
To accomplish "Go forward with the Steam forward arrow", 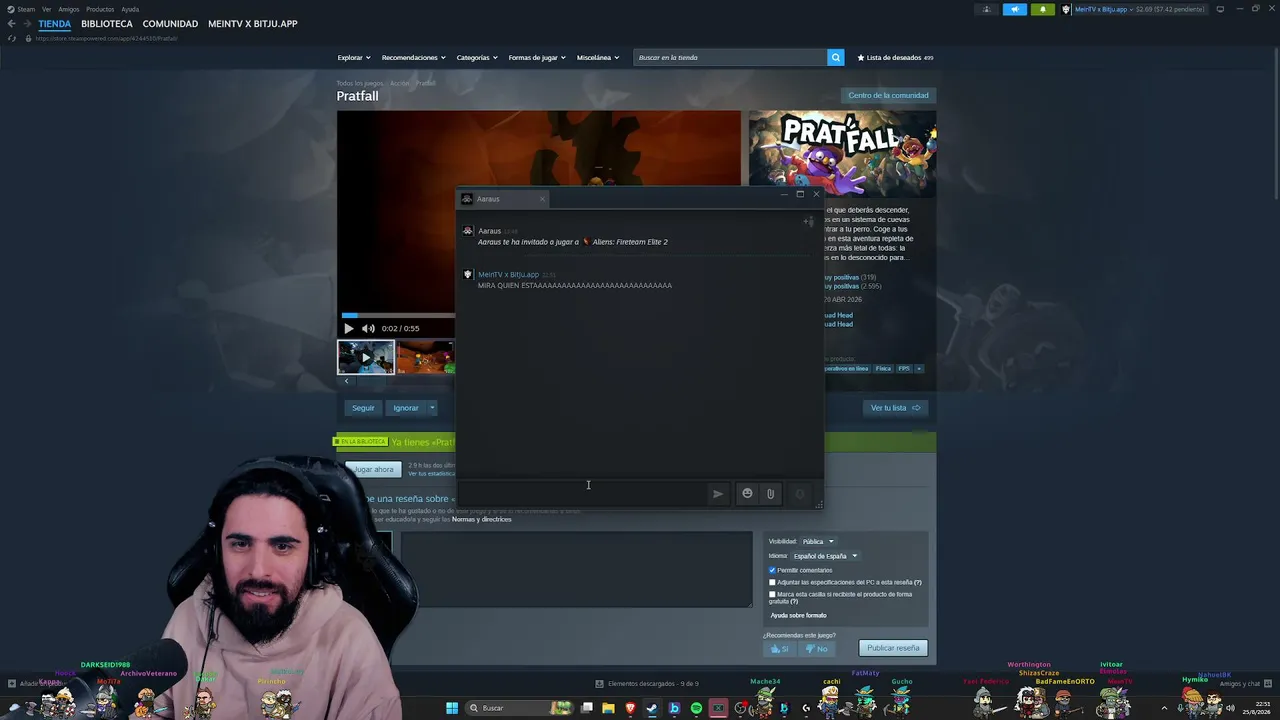I will click(x=28, y=24).
